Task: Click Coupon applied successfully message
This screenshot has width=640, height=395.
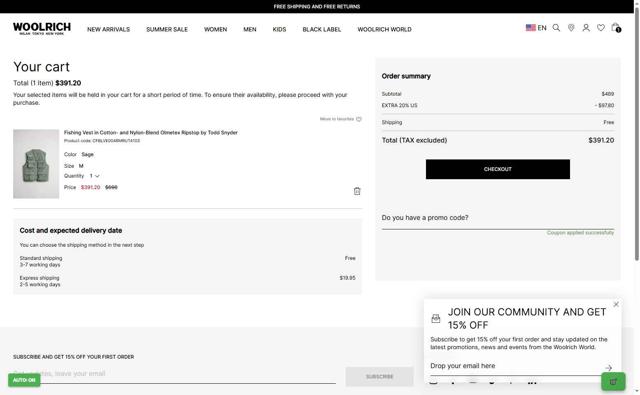Action: point(580,233)
